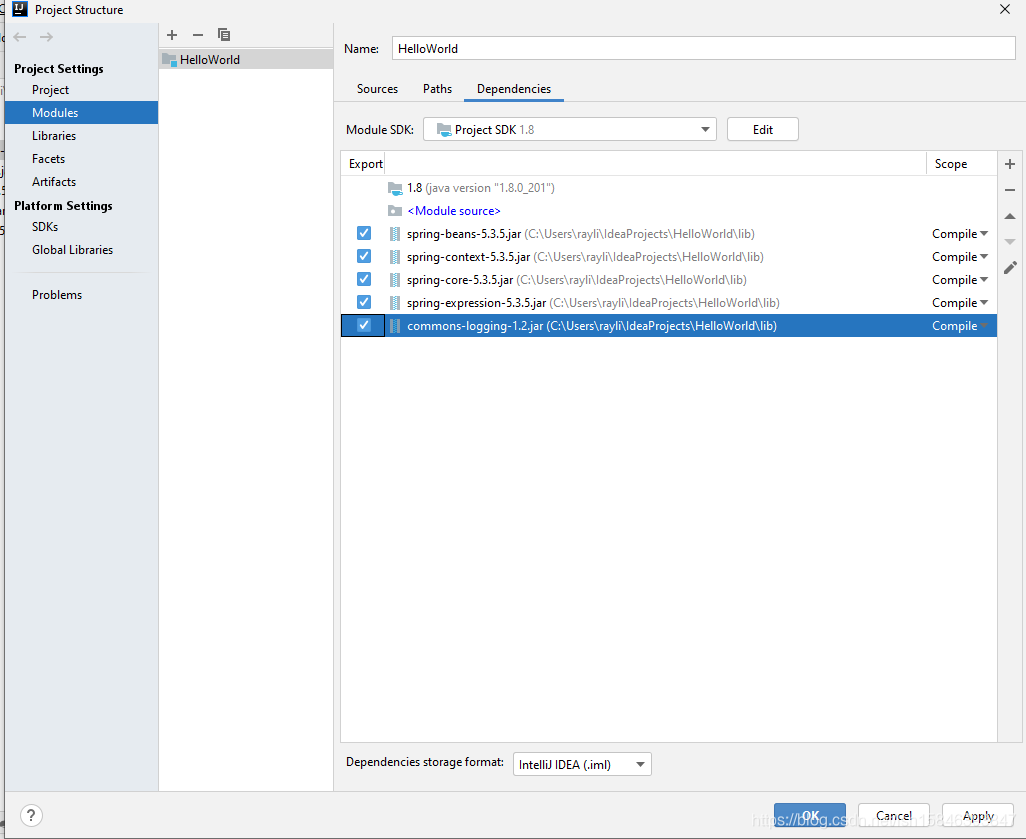The width and height of the screenshot is (1026, 839).
Task: Click IntelliJ logo in title bar
Action: click(x=20, y=9)
